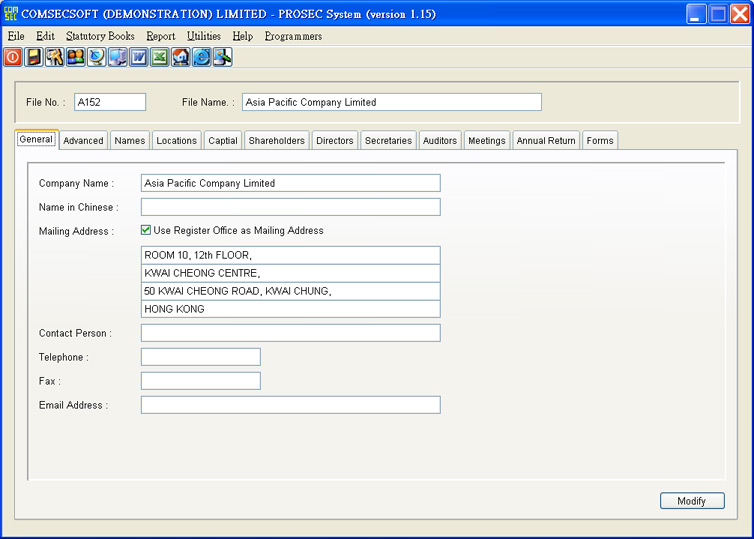
Task: Click the yellow notebook toolbar icon
Action: click(x=34, y=58)
